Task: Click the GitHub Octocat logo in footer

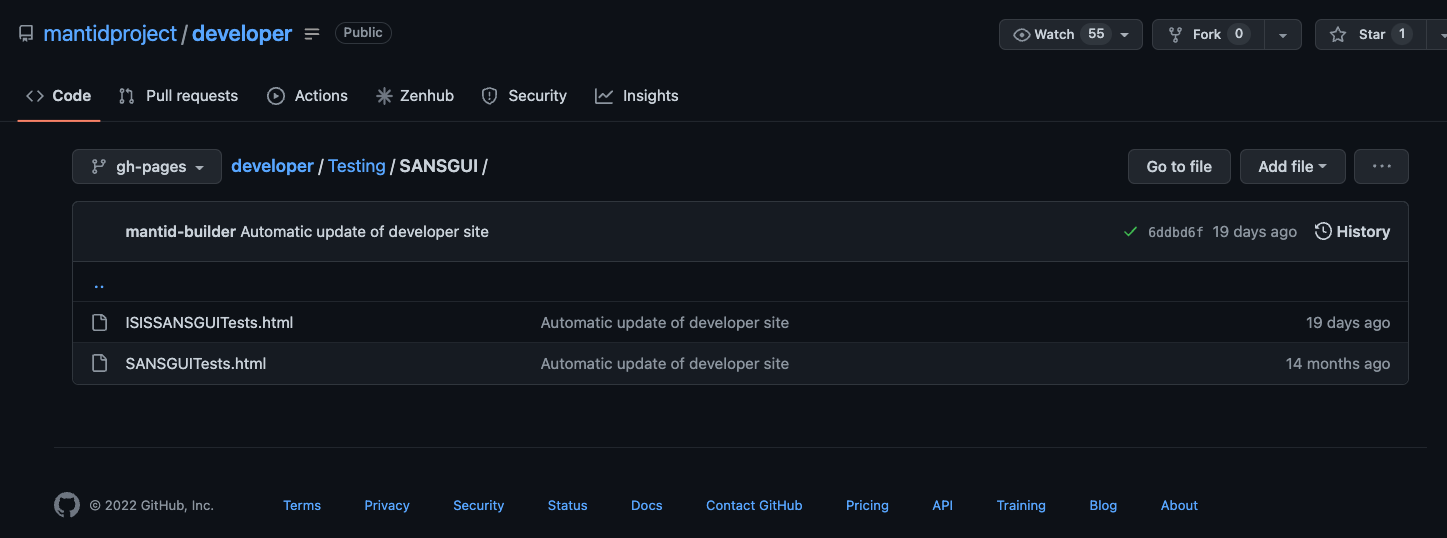Action: [x=67, y=505]
